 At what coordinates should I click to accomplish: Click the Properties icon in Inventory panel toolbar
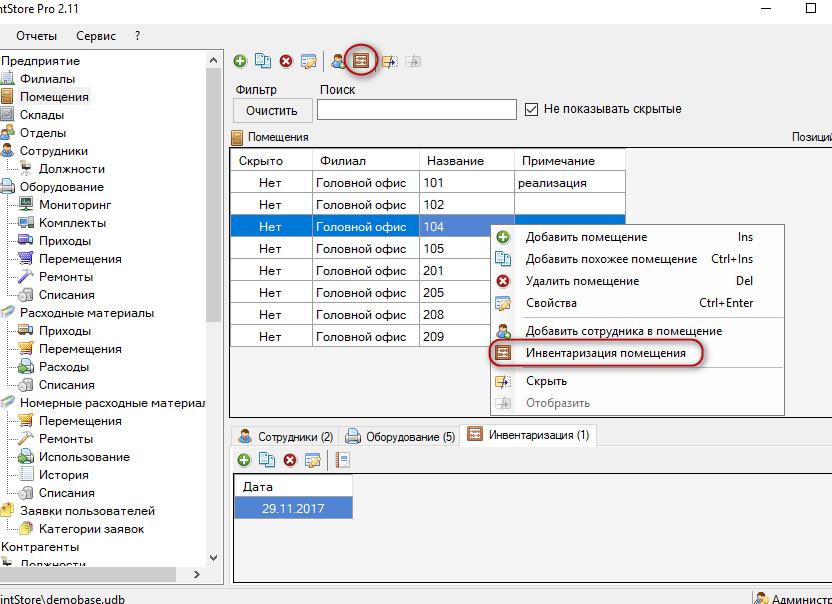coord(313,460)
